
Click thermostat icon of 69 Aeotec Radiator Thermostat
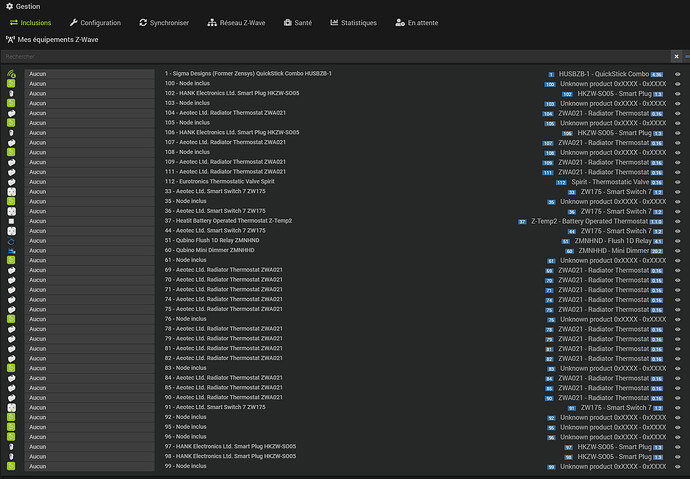click(x=11, y=270)
